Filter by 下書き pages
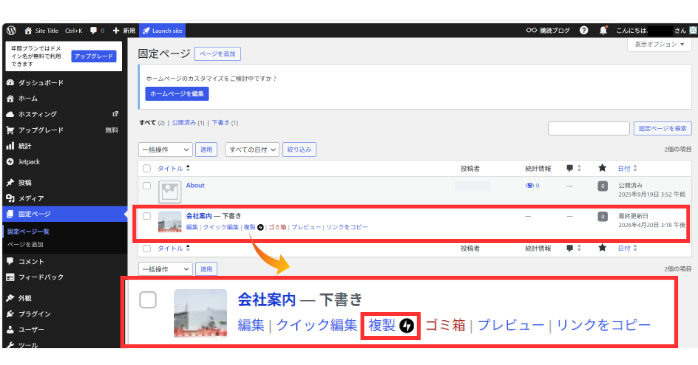698x365 pixels. (x=220, y=123)
